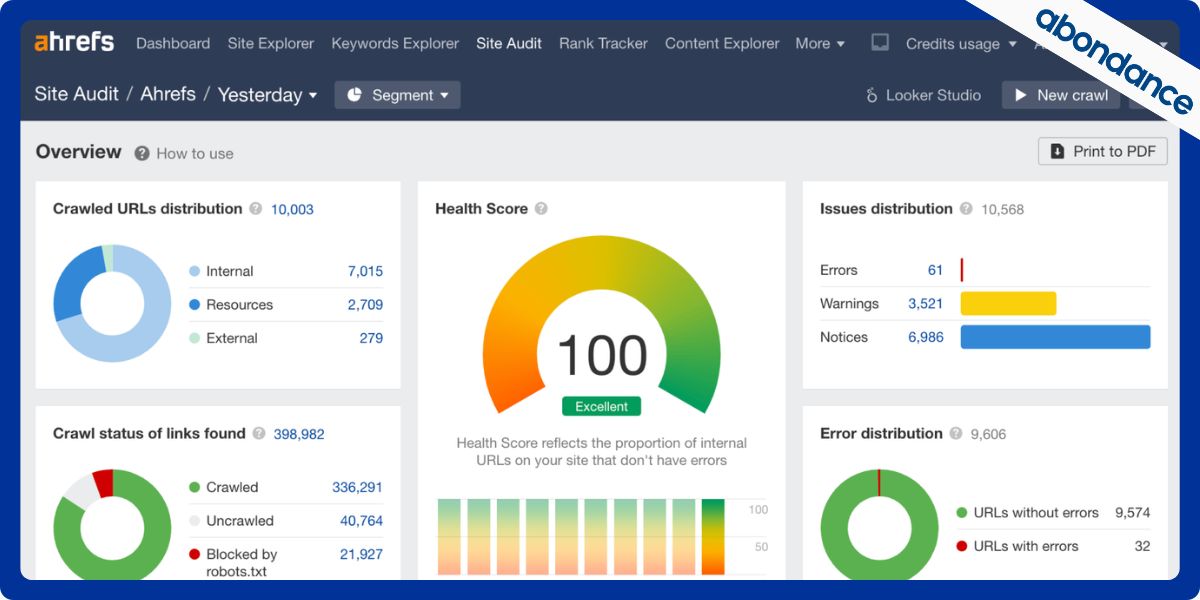Open Looker Studio link
This screenshot has width=1200, height=600.
pos(923,95)
